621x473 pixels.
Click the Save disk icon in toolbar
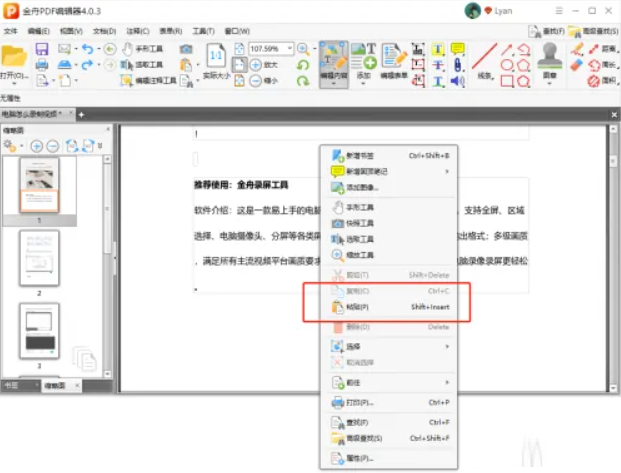coord(42,49)
